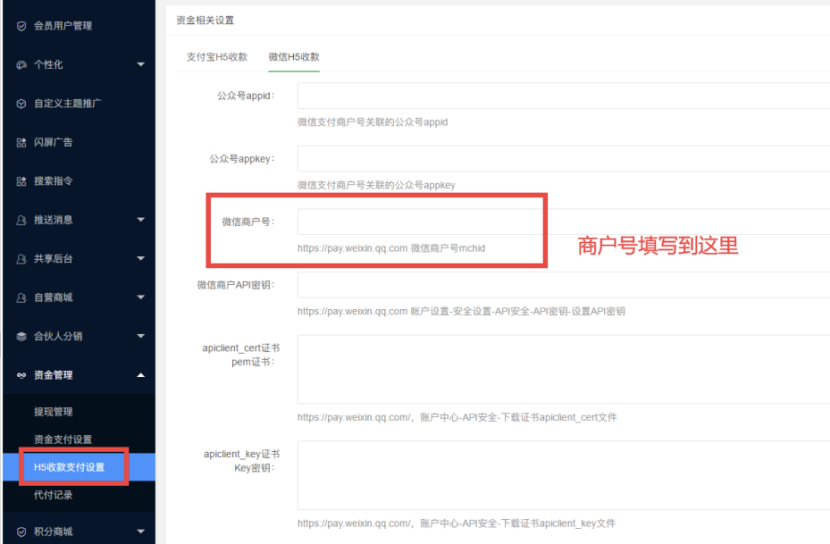Click hint text 微信支付商户号关联的公众号appkey
The width and height of the screenshot is (830, 544).
point(376,185)
